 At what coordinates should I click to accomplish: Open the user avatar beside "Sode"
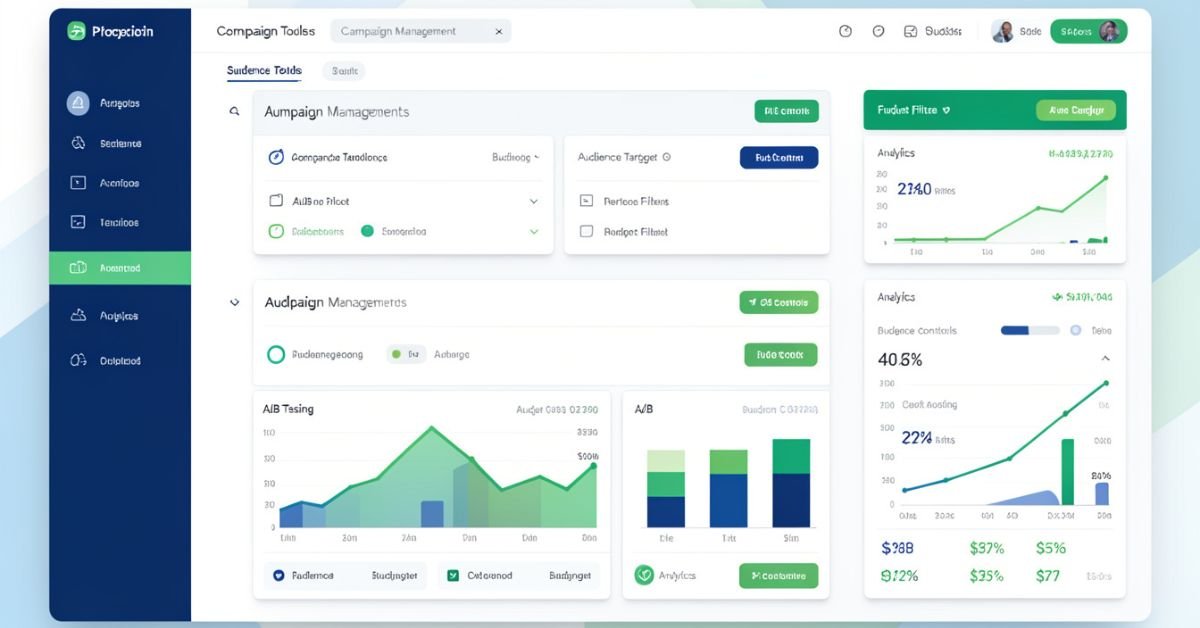[x=1001, y=31]
